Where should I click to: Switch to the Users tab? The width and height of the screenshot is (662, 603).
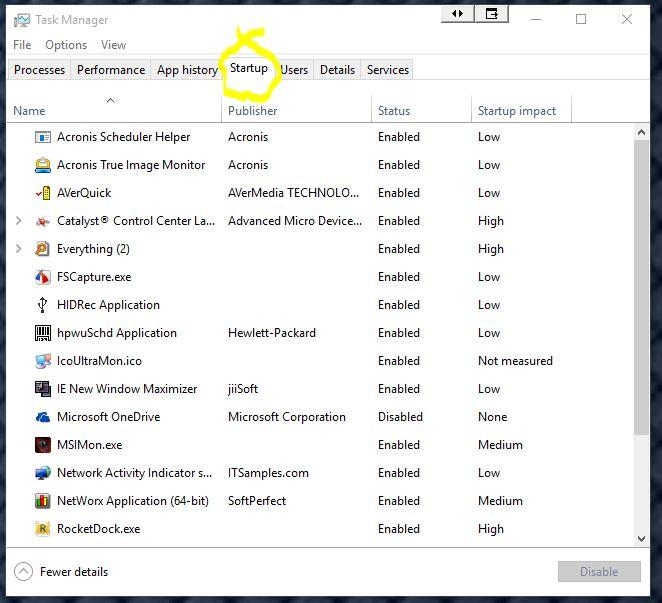[294, 70]
